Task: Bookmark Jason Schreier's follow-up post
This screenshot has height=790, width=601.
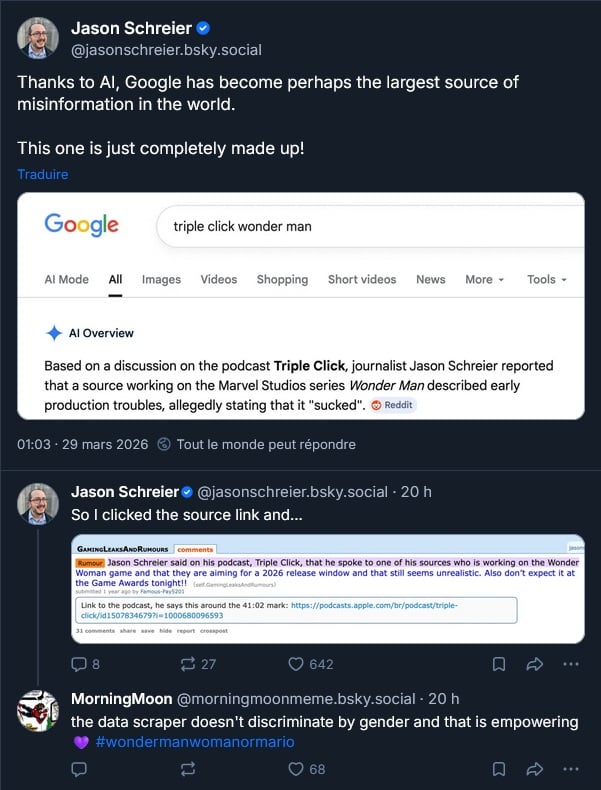Action: click(498, 663)
